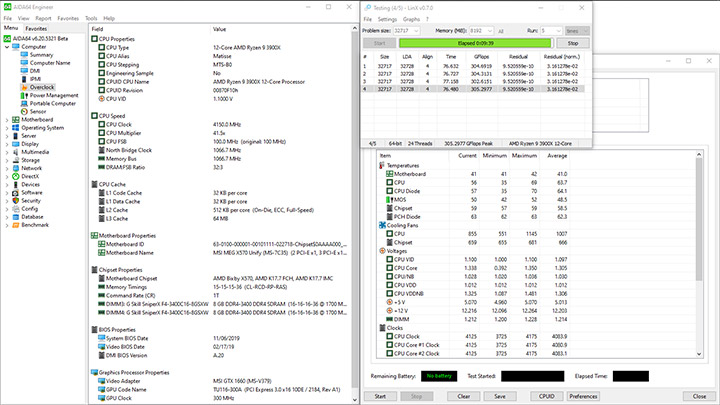Collapse the Computer tree node

point(8,46)
